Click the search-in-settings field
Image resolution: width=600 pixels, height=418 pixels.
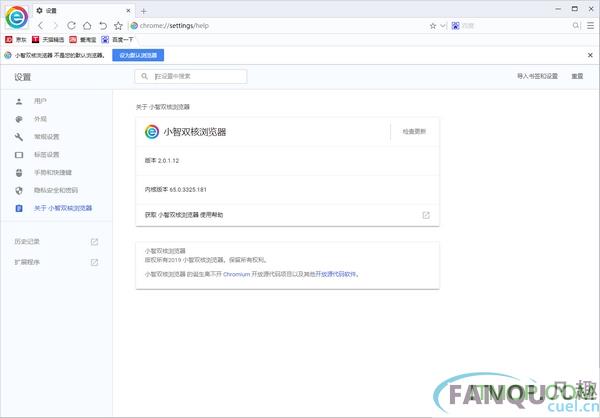click(191, 76)
